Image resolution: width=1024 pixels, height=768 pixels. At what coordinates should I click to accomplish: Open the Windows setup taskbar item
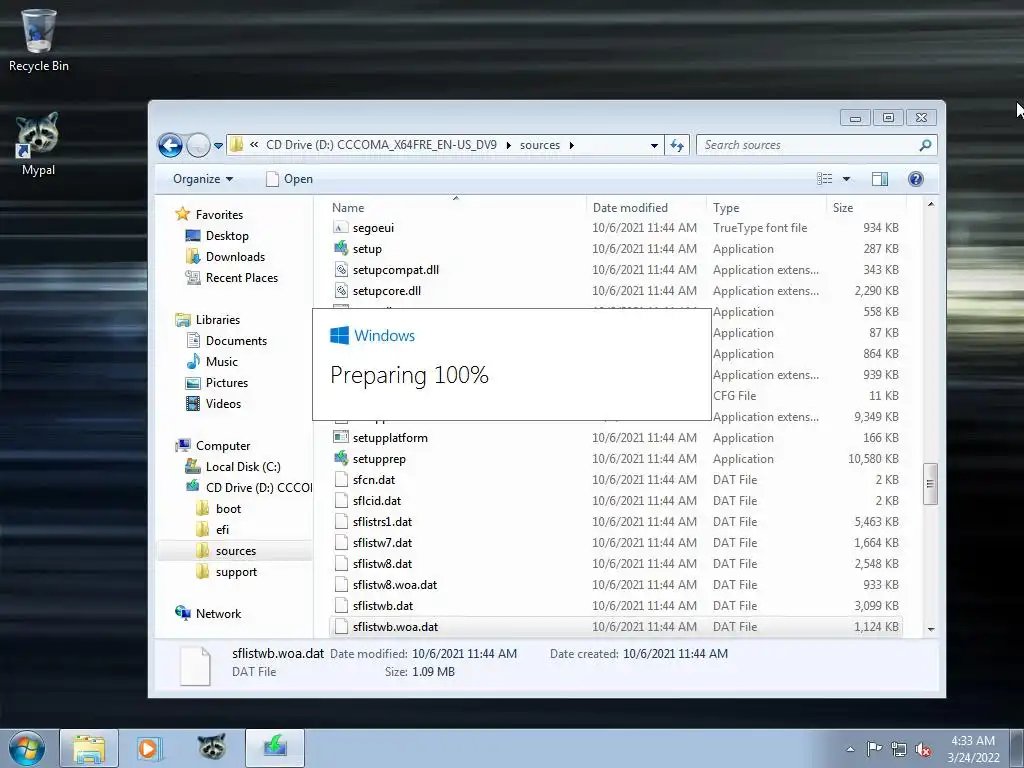[275, 748]
